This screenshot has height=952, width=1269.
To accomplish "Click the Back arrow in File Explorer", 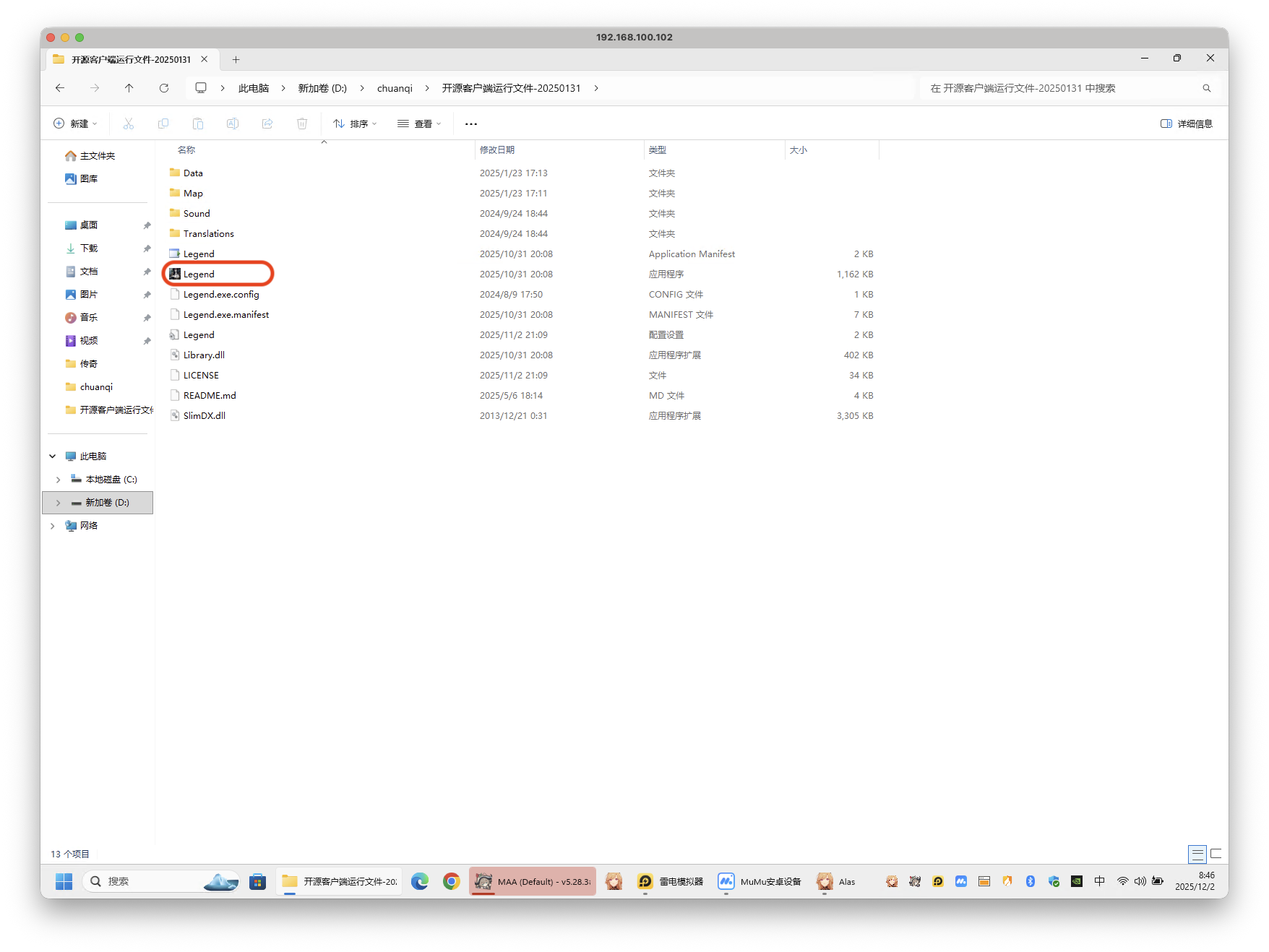I will [60, 88].
